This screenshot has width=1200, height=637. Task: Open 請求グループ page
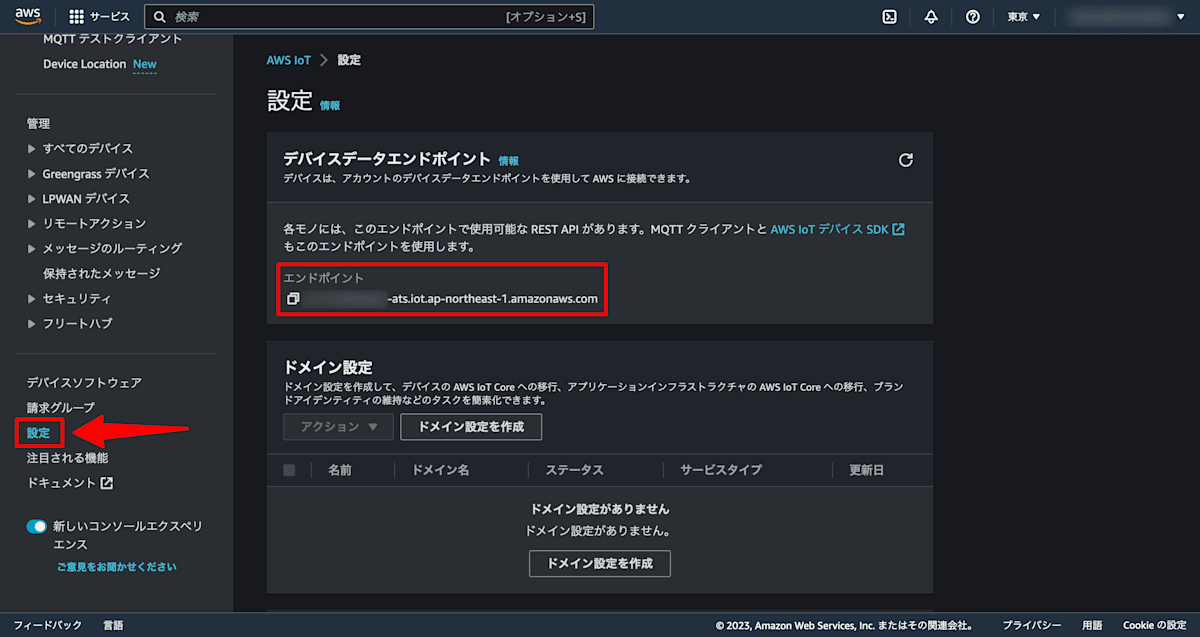click(61, 407)
